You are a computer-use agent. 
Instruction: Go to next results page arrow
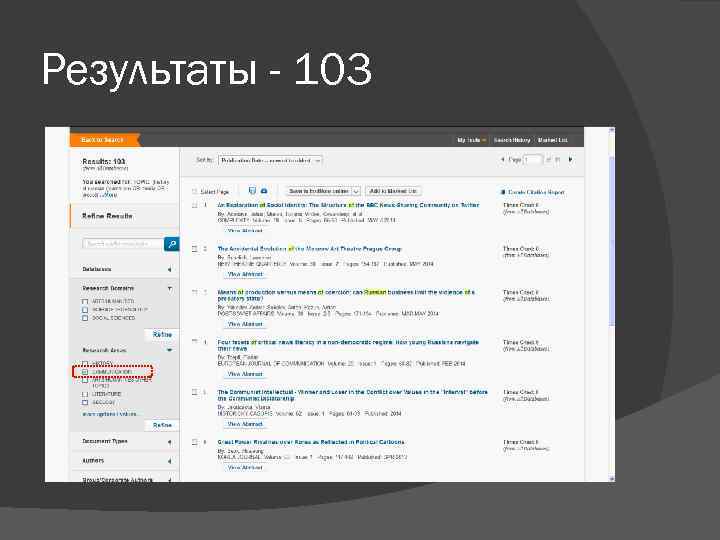(570, 159)
